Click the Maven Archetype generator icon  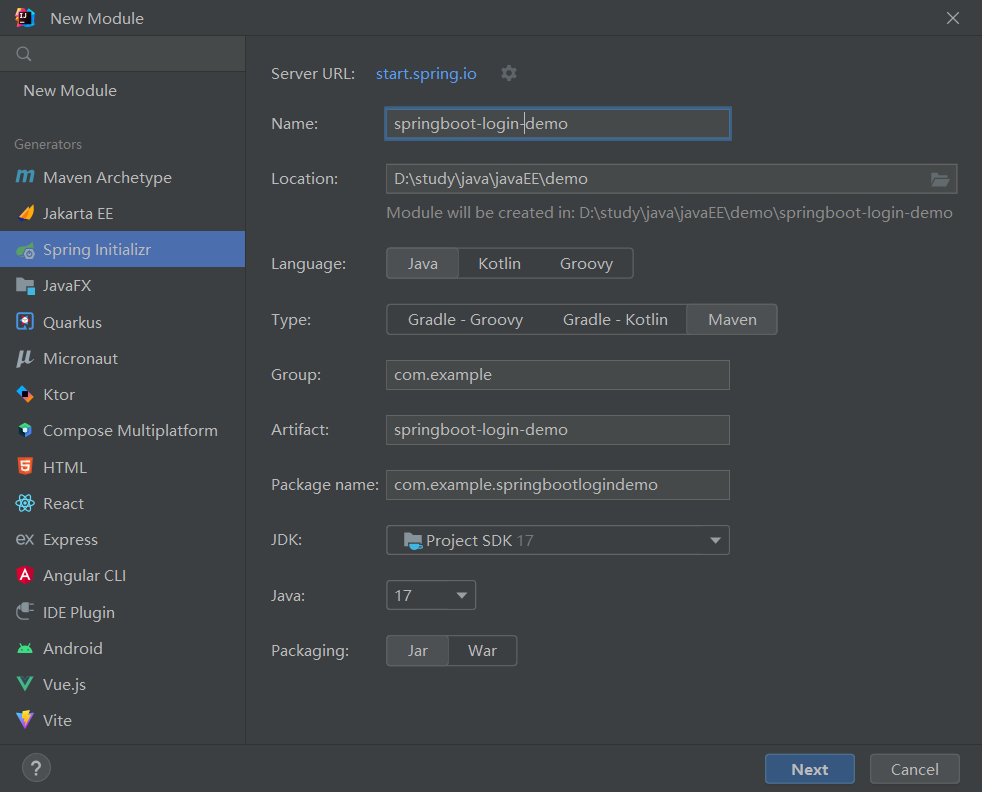pyautogui.click(x=25, y=177)
